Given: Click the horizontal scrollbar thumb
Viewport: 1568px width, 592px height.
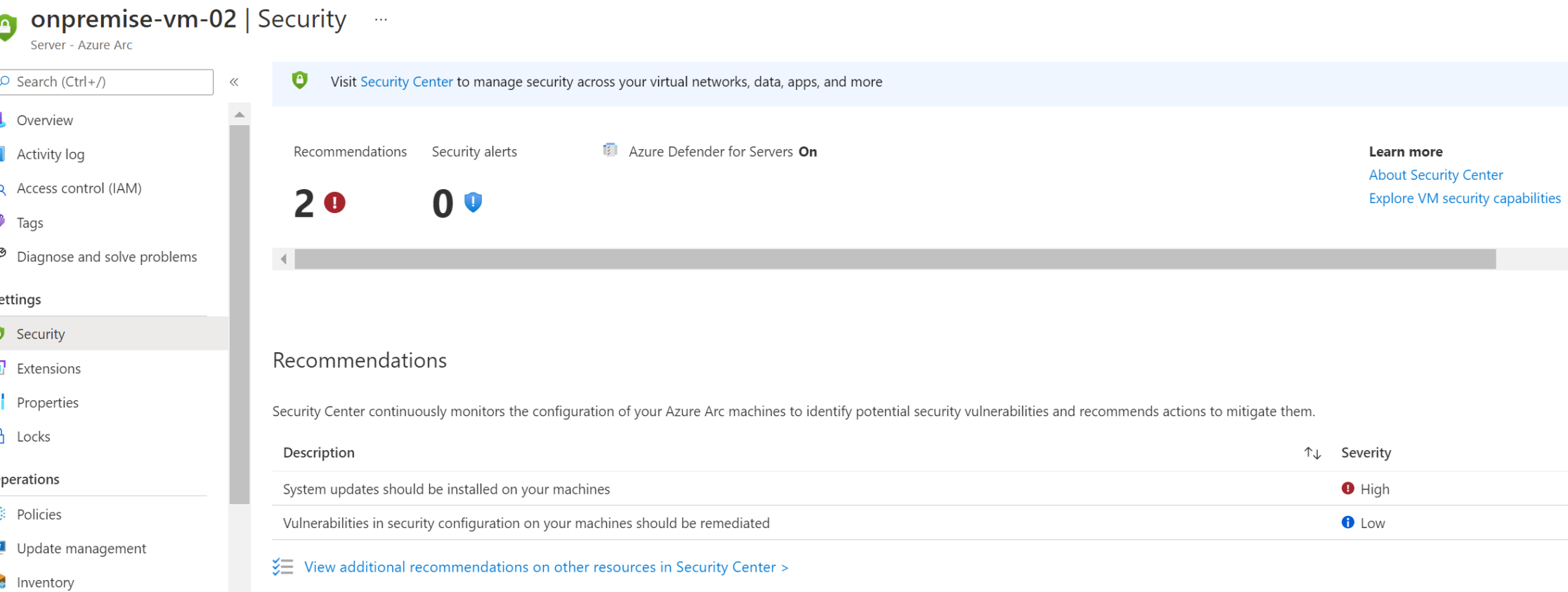Looking at the screenshot, I should [895, 259].
